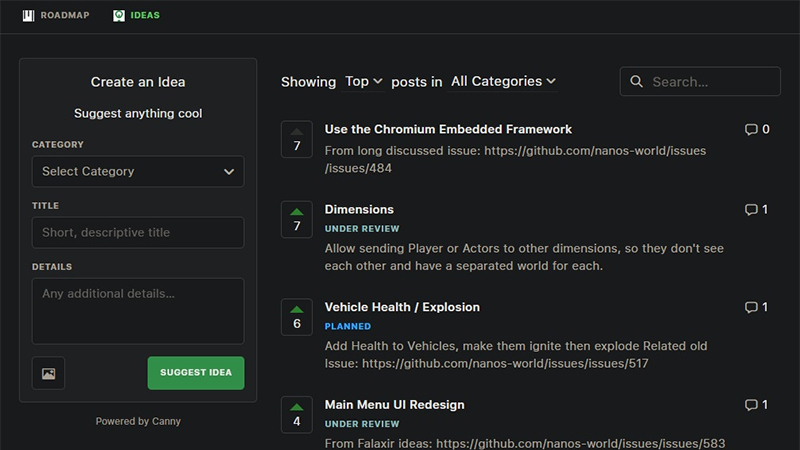Focus the Details text area
Screen dimensions: 800x450
tap(138, 310)
